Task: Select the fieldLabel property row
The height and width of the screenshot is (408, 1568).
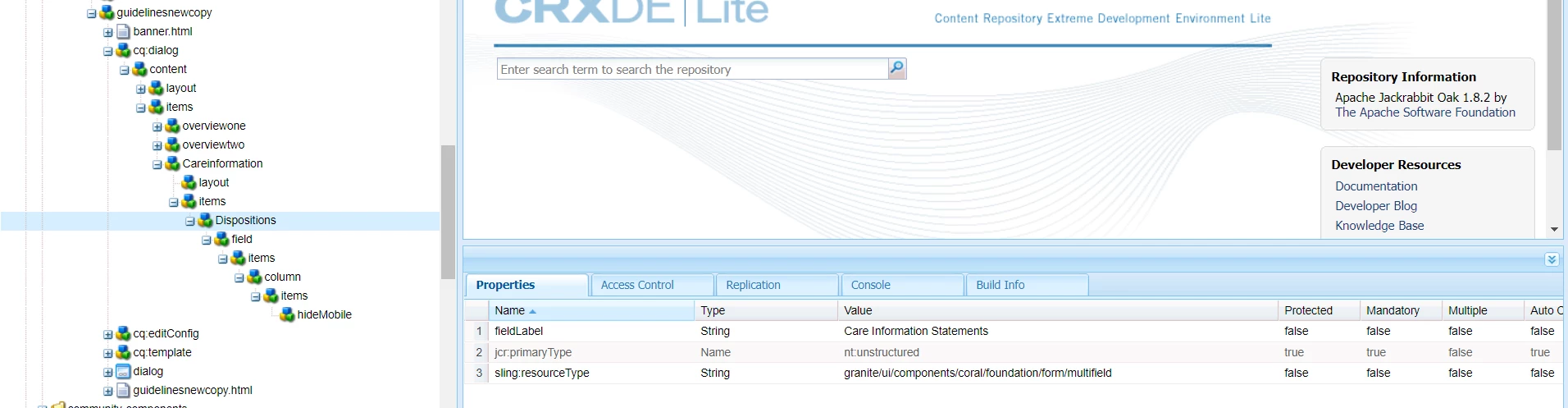Action: pyautogui.click(x=1015, y=331)
